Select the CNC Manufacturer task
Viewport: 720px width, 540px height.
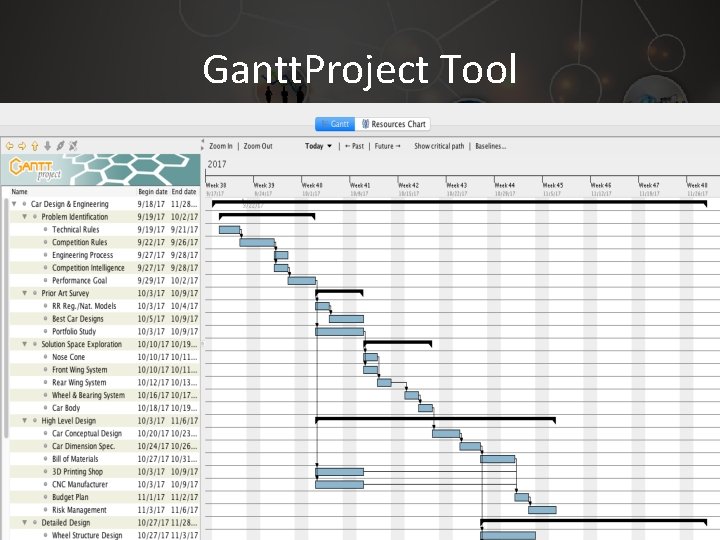[105, 484]
